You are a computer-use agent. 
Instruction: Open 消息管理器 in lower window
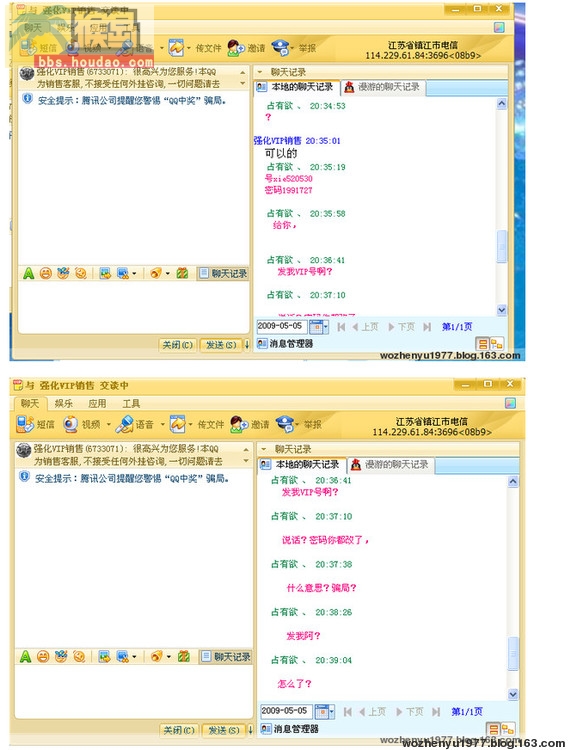point(290,729)
